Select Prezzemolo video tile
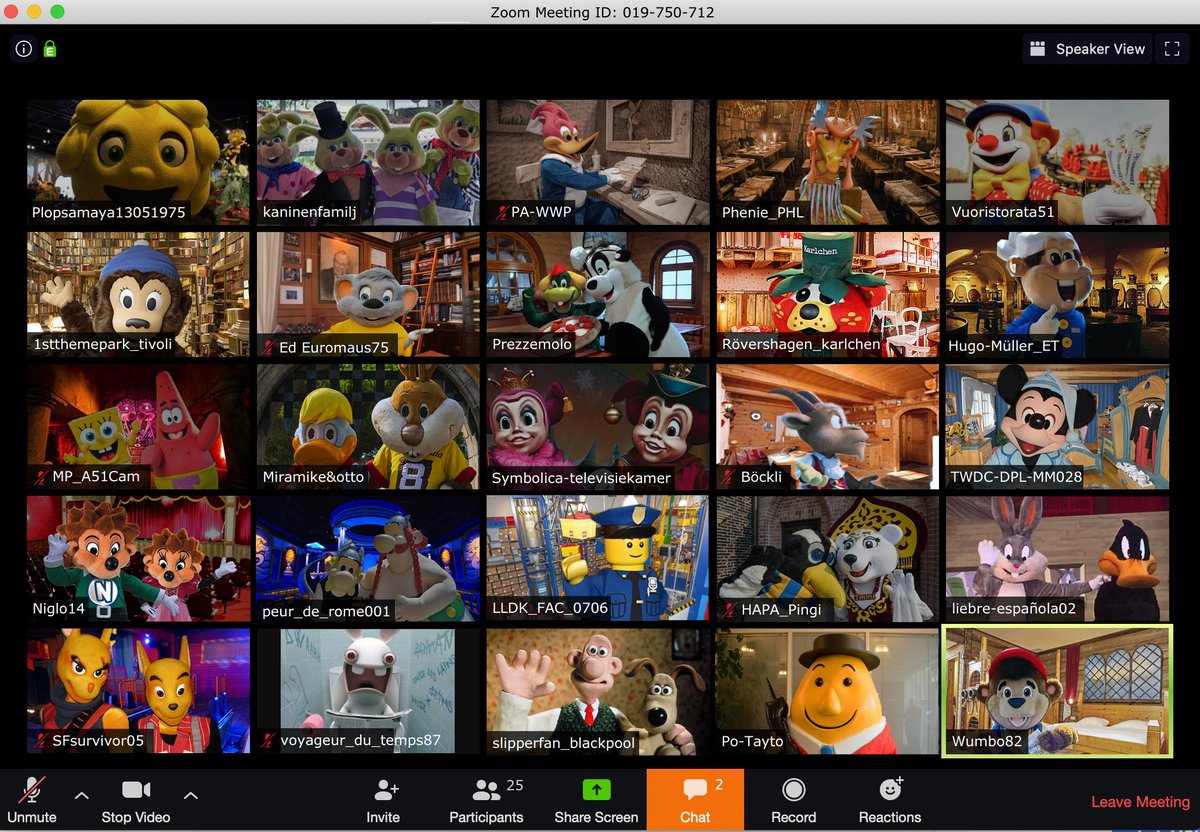This screenshot has width=1200, height=832. click(x=598, y=294)
